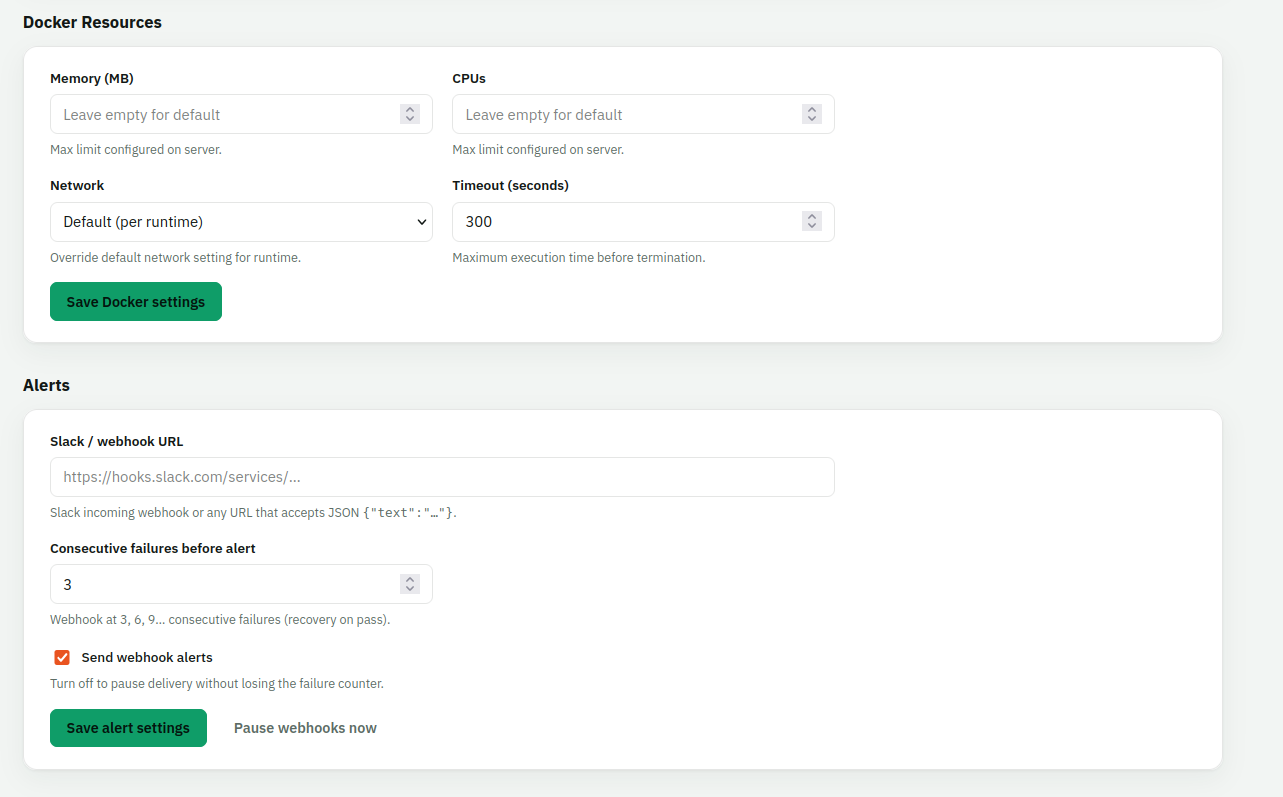The height and width of the screenshot is (797, 1283).
Task: Click the "Network" label
Action: pos(77,185)
